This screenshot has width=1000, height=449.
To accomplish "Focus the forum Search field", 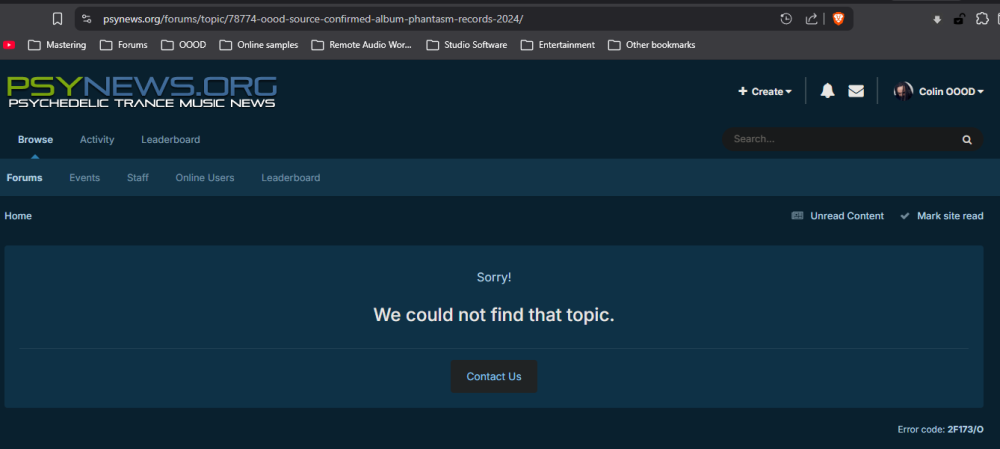I will [x=840, y=140].
